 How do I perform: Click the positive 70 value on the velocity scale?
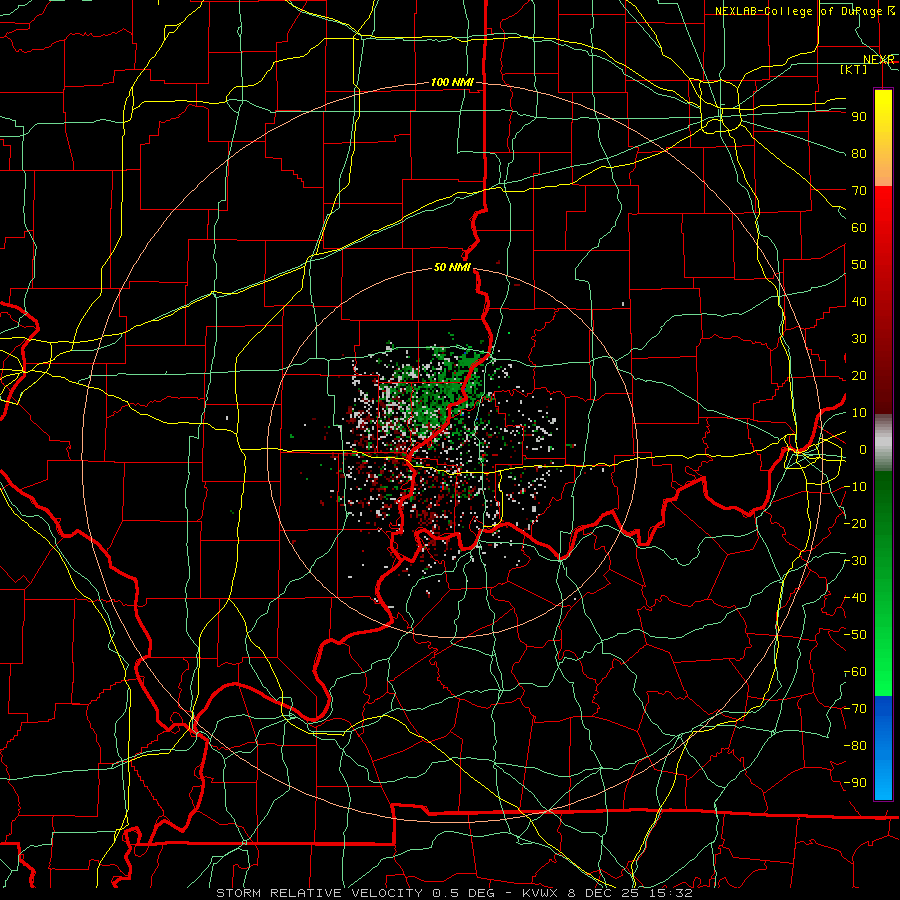(x=859, y=191)
